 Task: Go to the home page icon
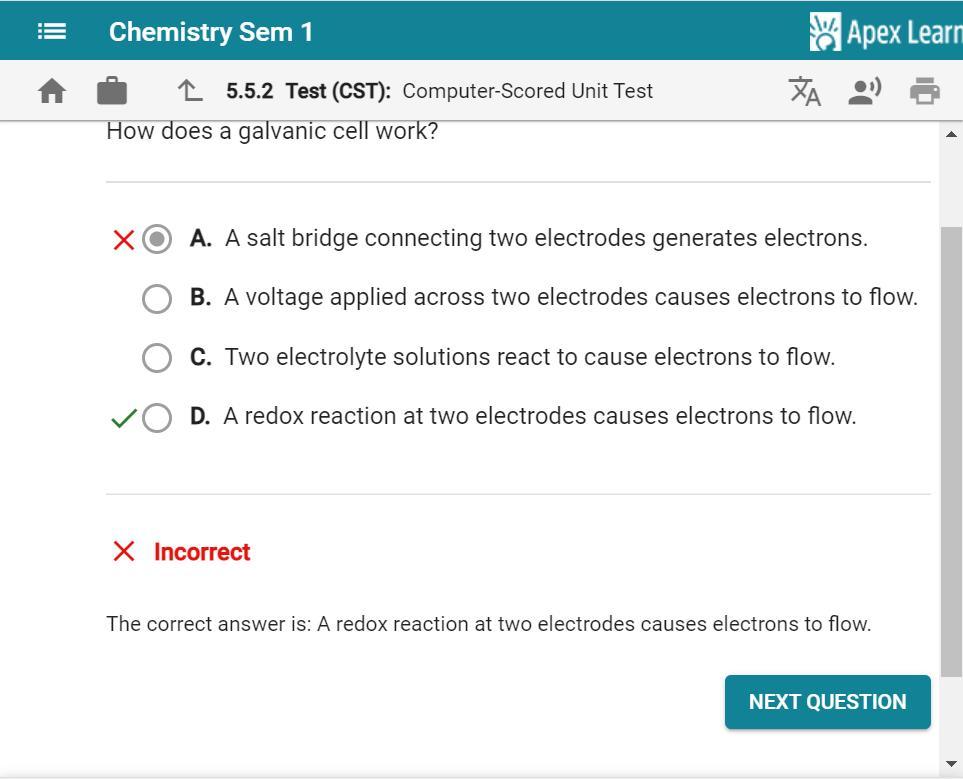(52, 91)
